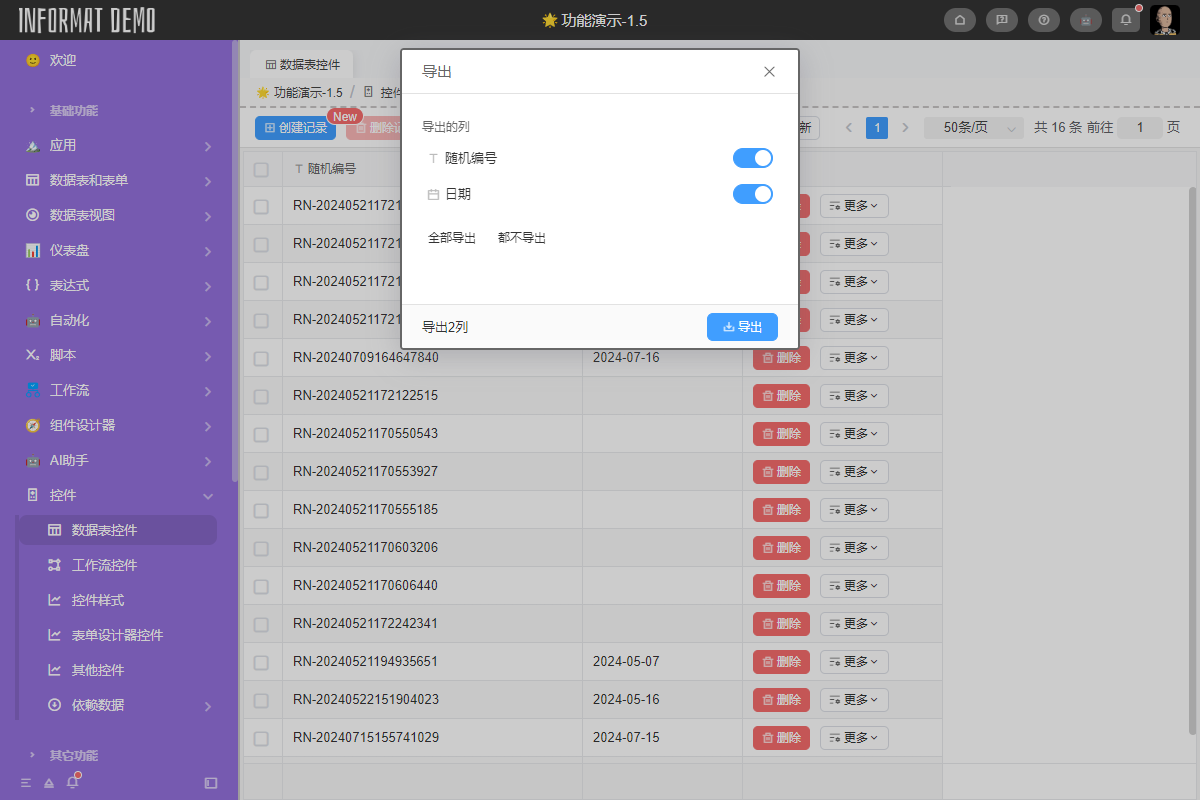
Task: Open the home icon in the top bar
Action: 959,19
